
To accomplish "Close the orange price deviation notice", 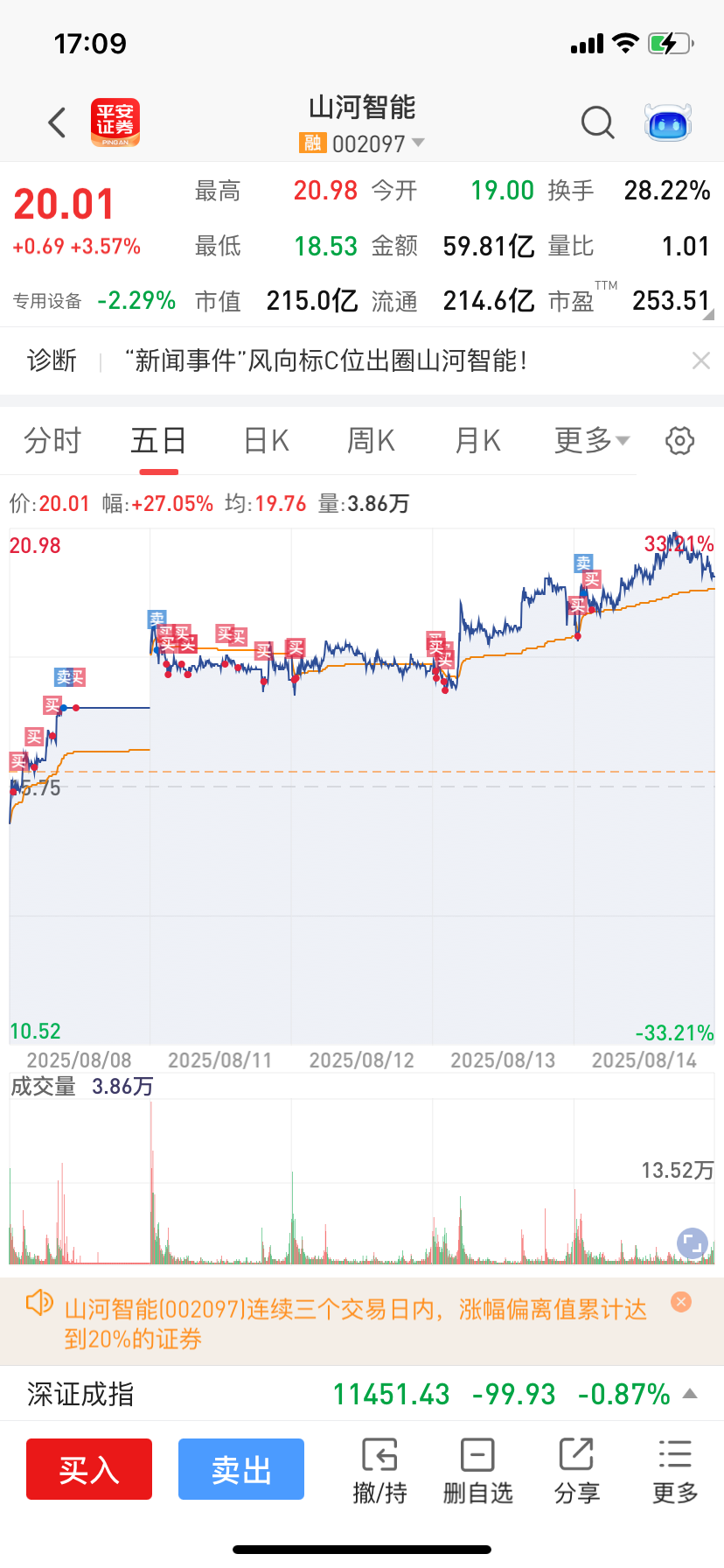I will 681,1302.
